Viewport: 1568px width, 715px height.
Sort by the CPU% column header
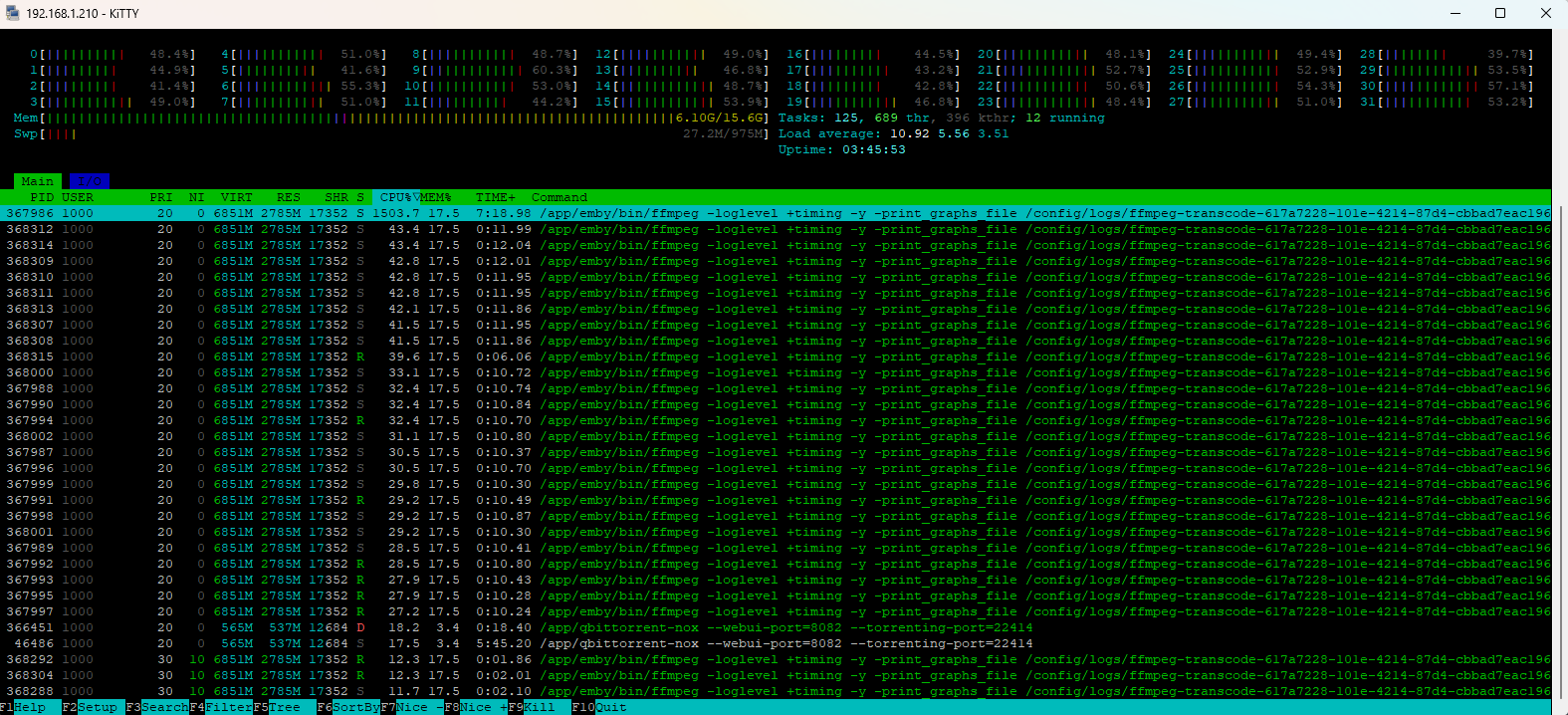(x=395, y=197)
